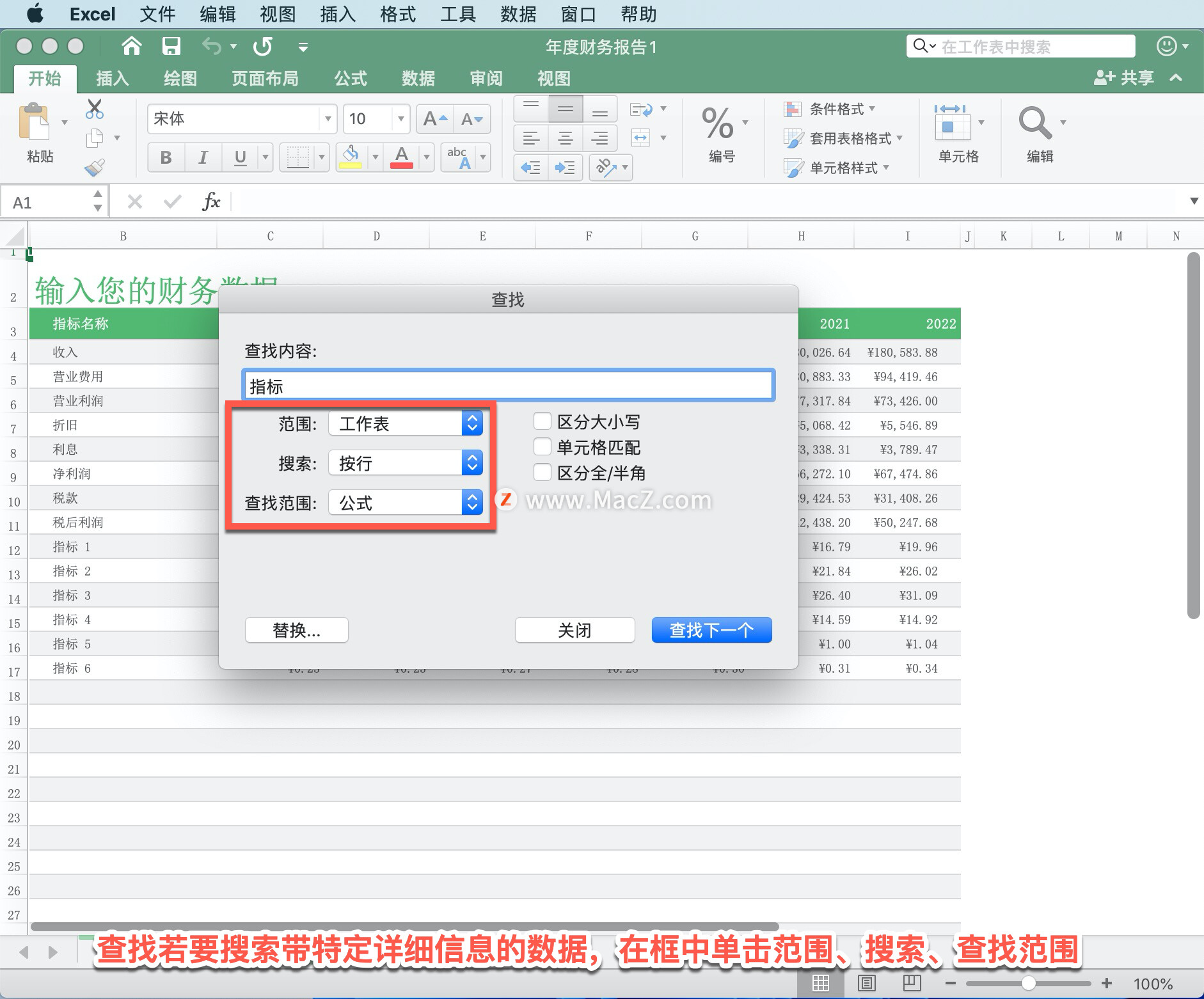Image resolution: width=1204 pixels, height=999 pixels.
Task: Switch to Page Break preview
Action: point(912,983)
